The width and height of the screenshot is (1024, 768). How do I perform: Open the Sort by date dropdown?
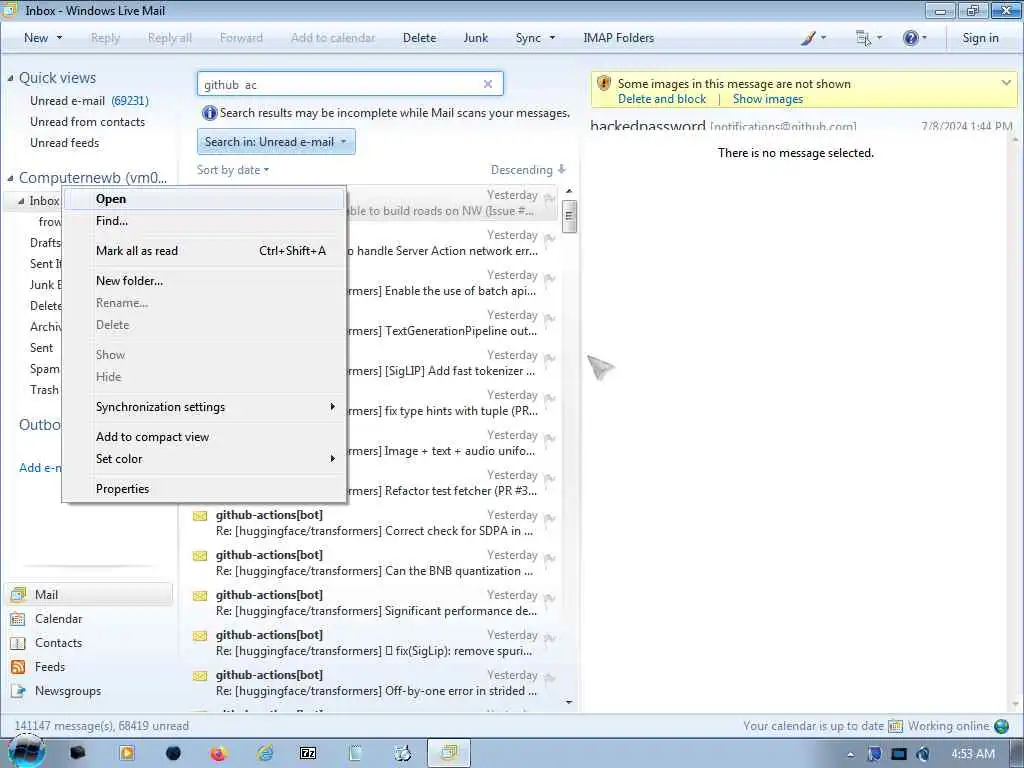(x=232, y=170)
